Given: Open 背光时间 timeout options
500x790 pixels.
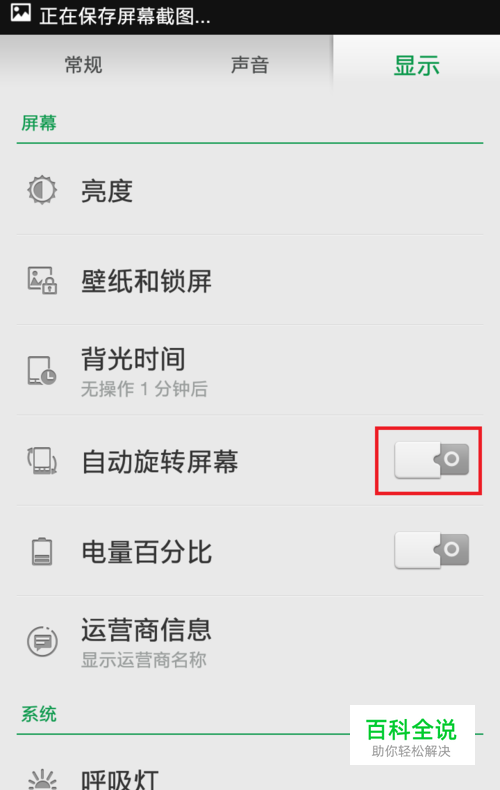Looking at the screenshot, I should click(x=250, y=370).
